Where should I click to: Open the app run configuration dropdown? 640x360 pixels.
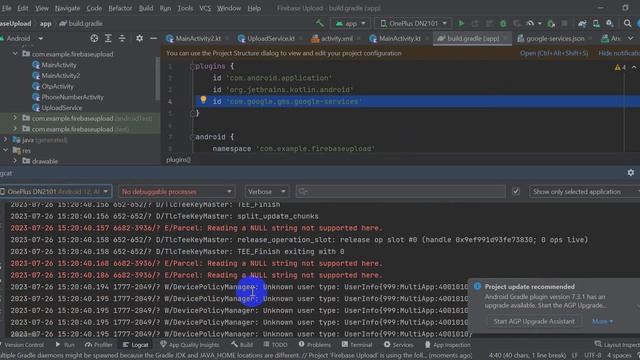click(350, 24)
